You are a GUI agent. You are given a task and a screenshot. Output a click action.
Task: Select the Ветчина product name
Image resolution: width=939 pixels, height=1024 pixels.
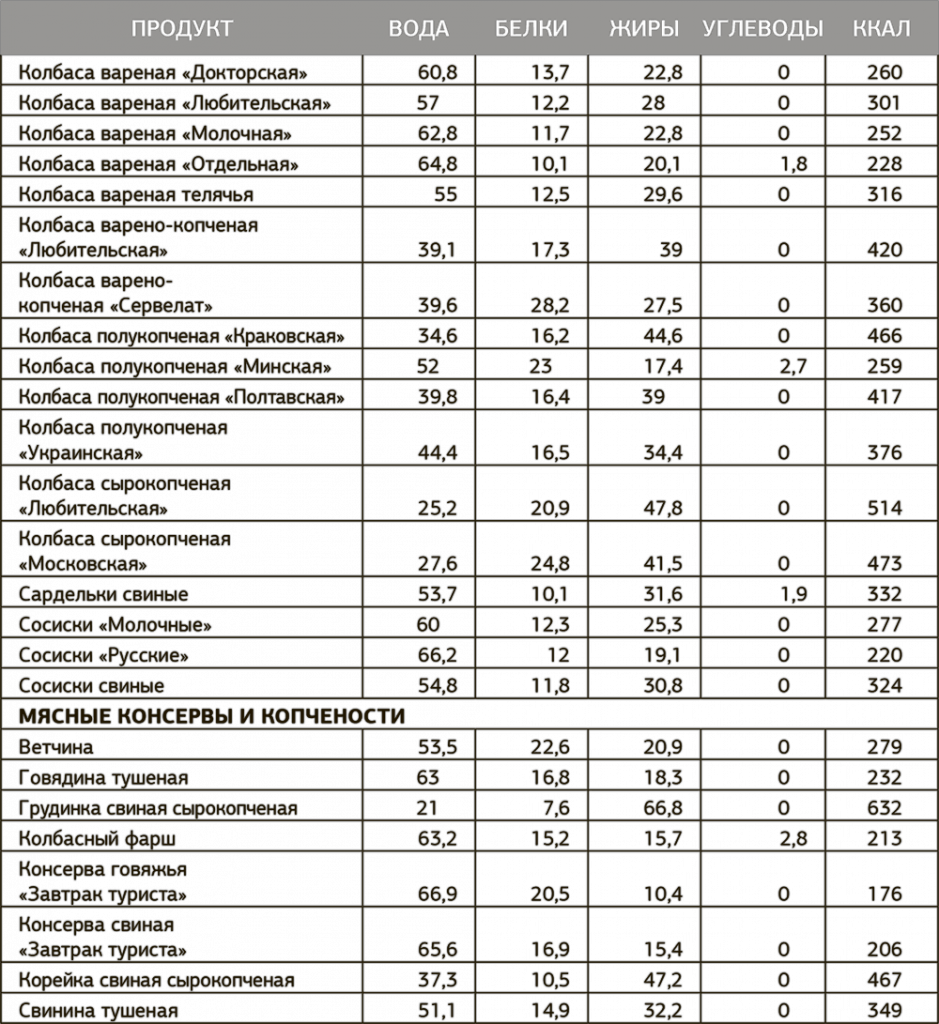click(57, 747)
